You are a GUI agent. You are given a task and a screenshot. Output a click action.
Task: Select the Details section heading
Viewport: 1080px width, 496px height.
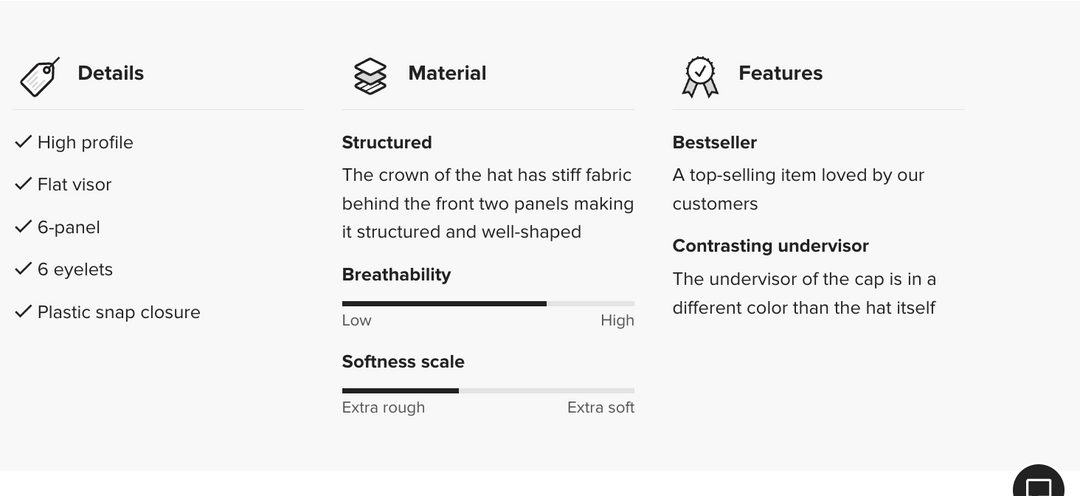111,73
